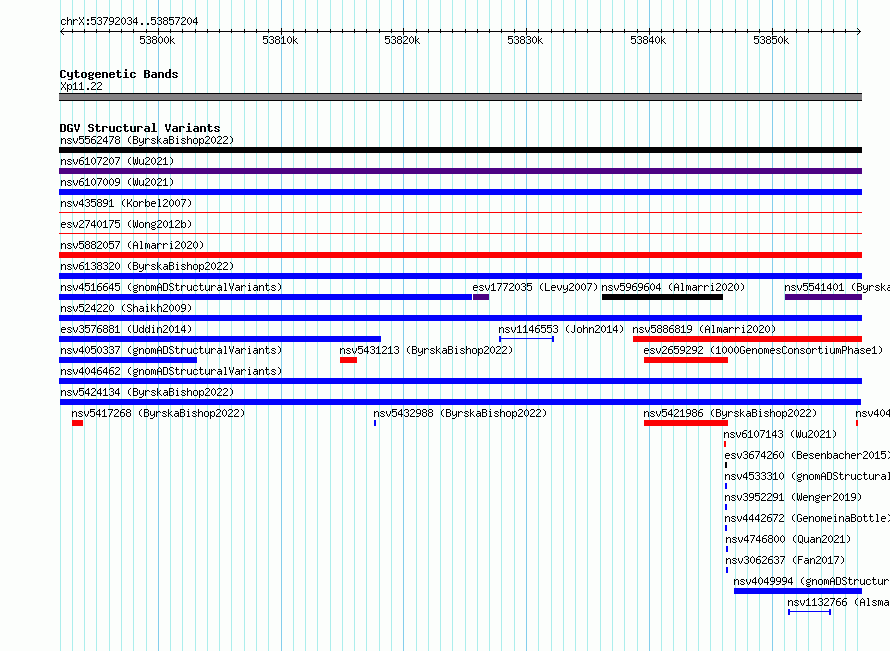Open nsv524220 (Shaikh2009) label
Image resolution: width=890 pixels, height=651 pixels.
tap(126, 308)
